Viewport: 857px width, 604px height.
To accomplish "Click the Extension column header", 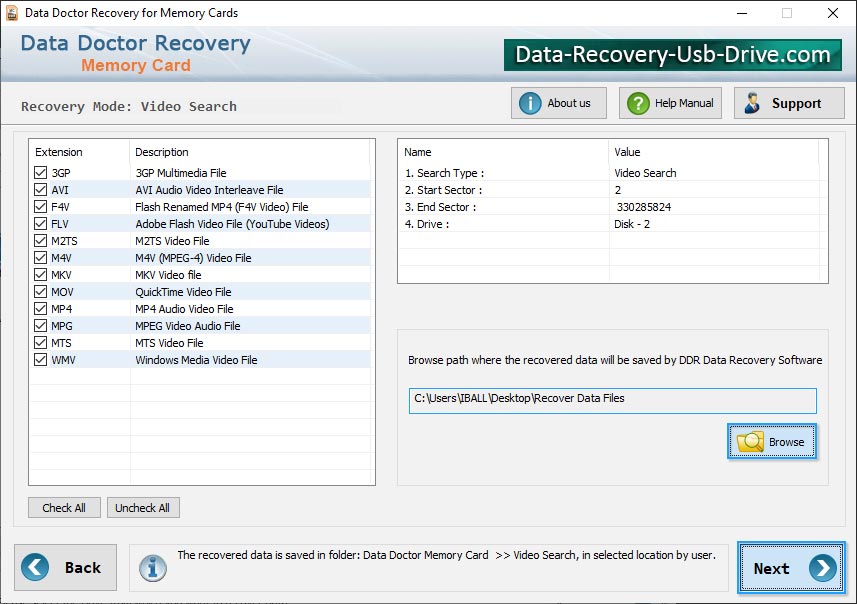I will coord(58,152).
